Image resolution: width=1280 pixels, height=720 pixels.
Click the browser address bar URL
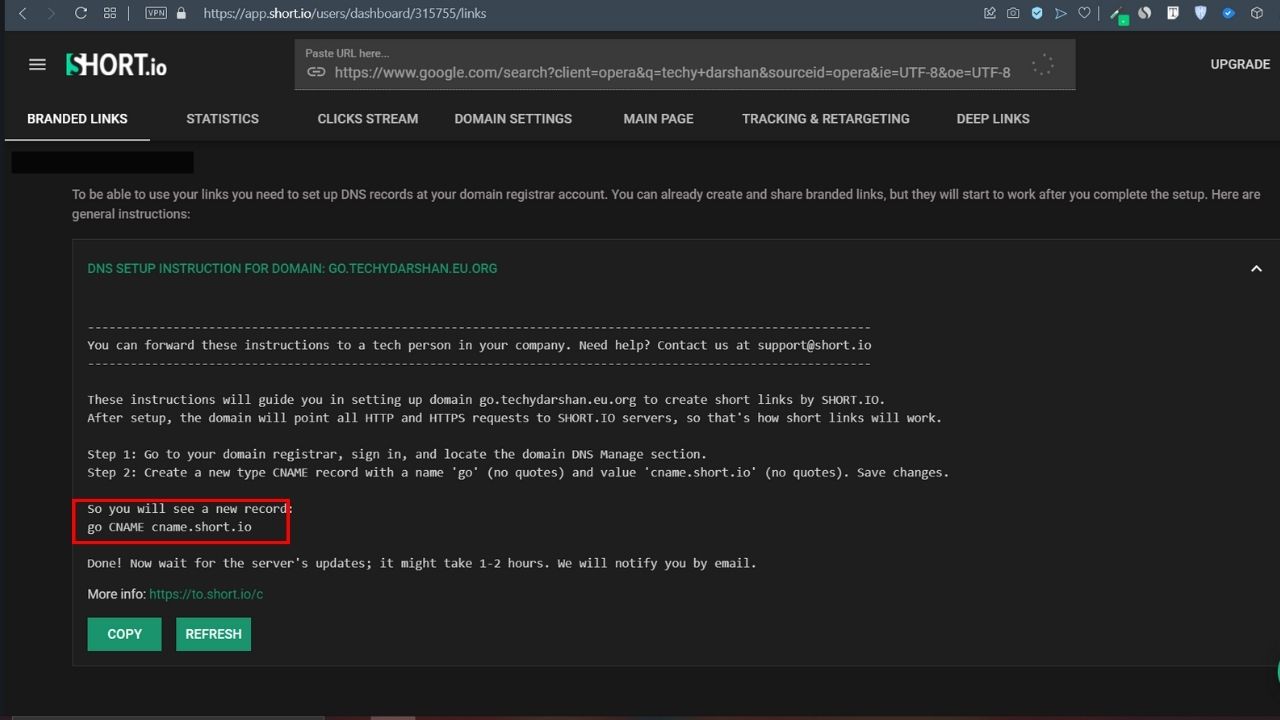click(345, 13)
